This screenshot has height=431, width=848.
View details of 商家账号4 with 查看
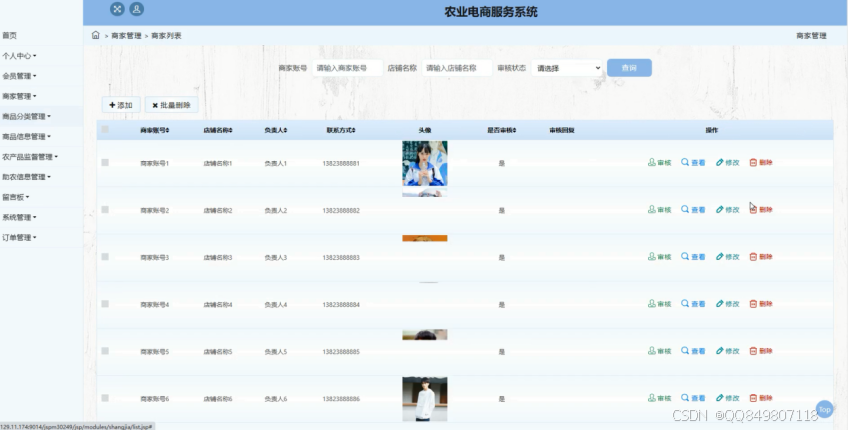point(693,304)
